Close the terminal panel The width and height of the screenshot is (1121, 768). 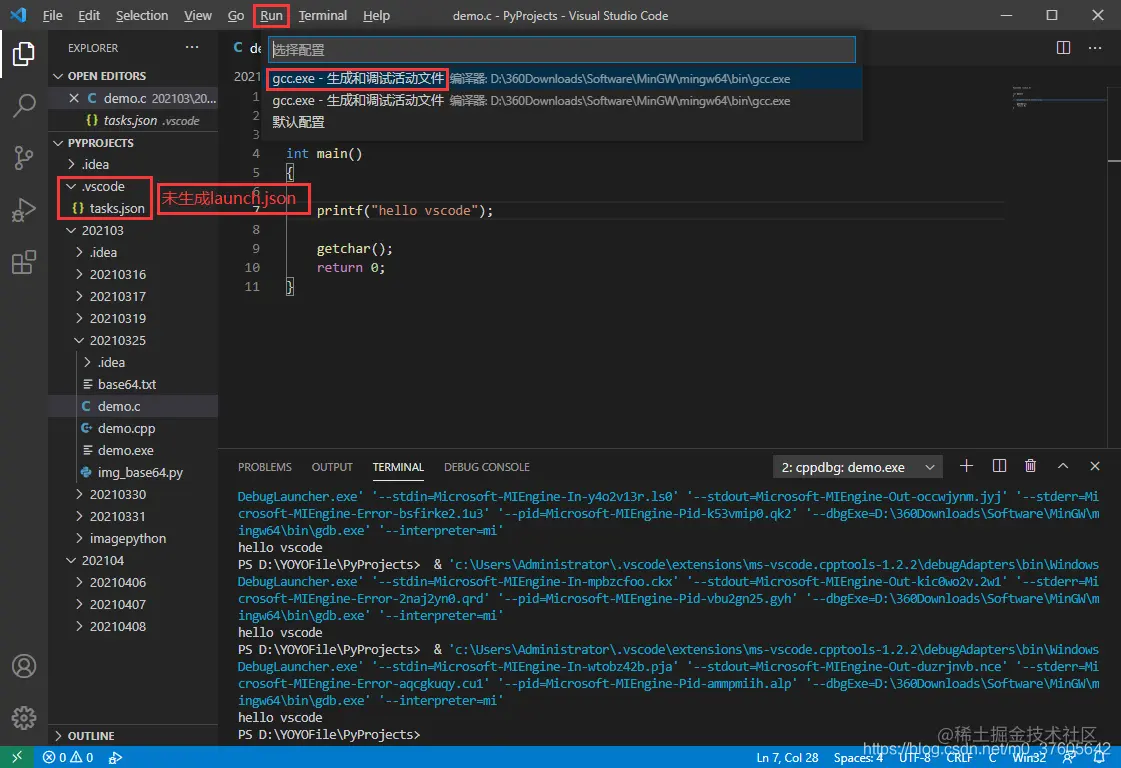click(1095, 466)
